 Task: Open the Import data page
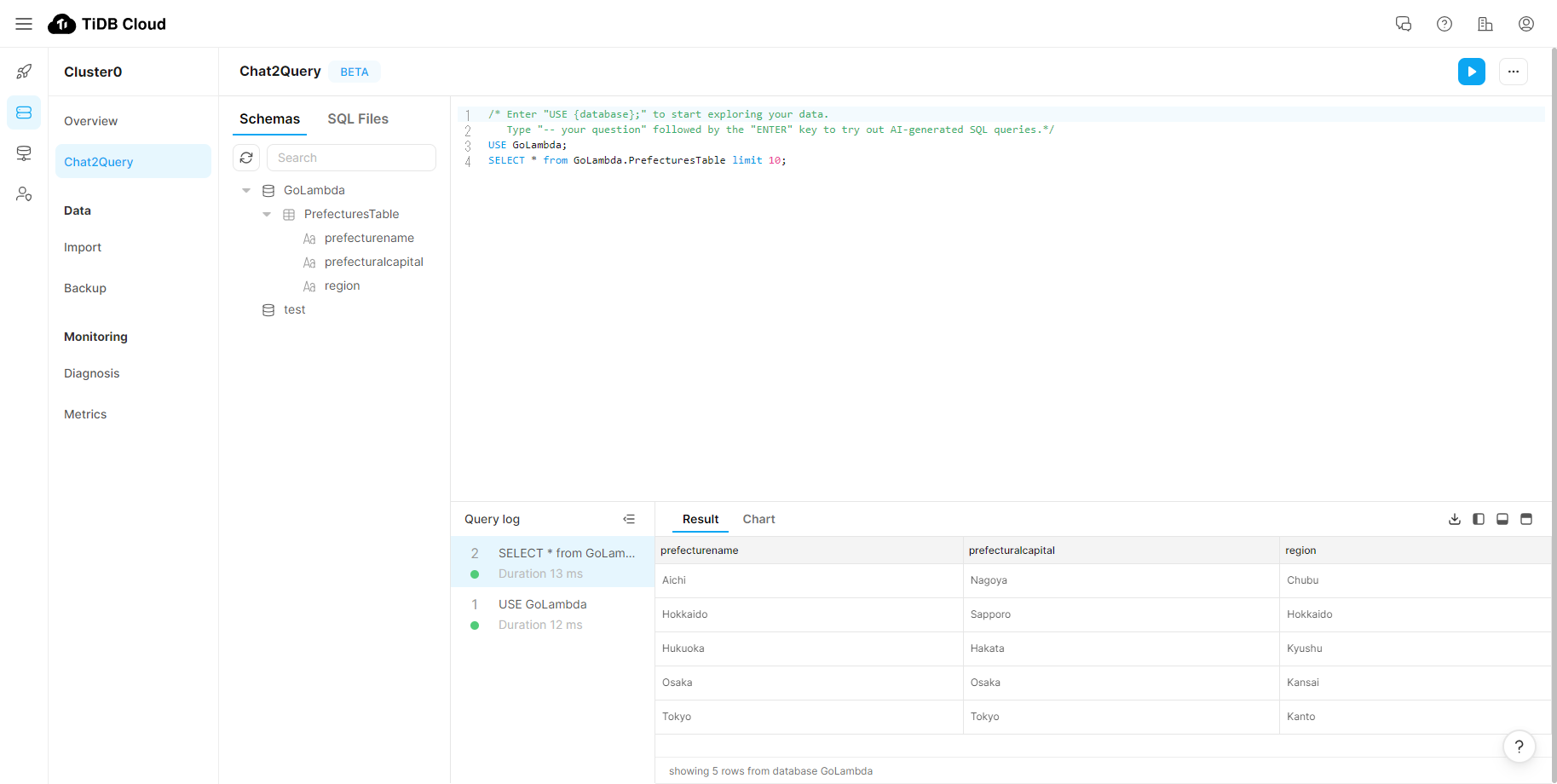point(83,247)
